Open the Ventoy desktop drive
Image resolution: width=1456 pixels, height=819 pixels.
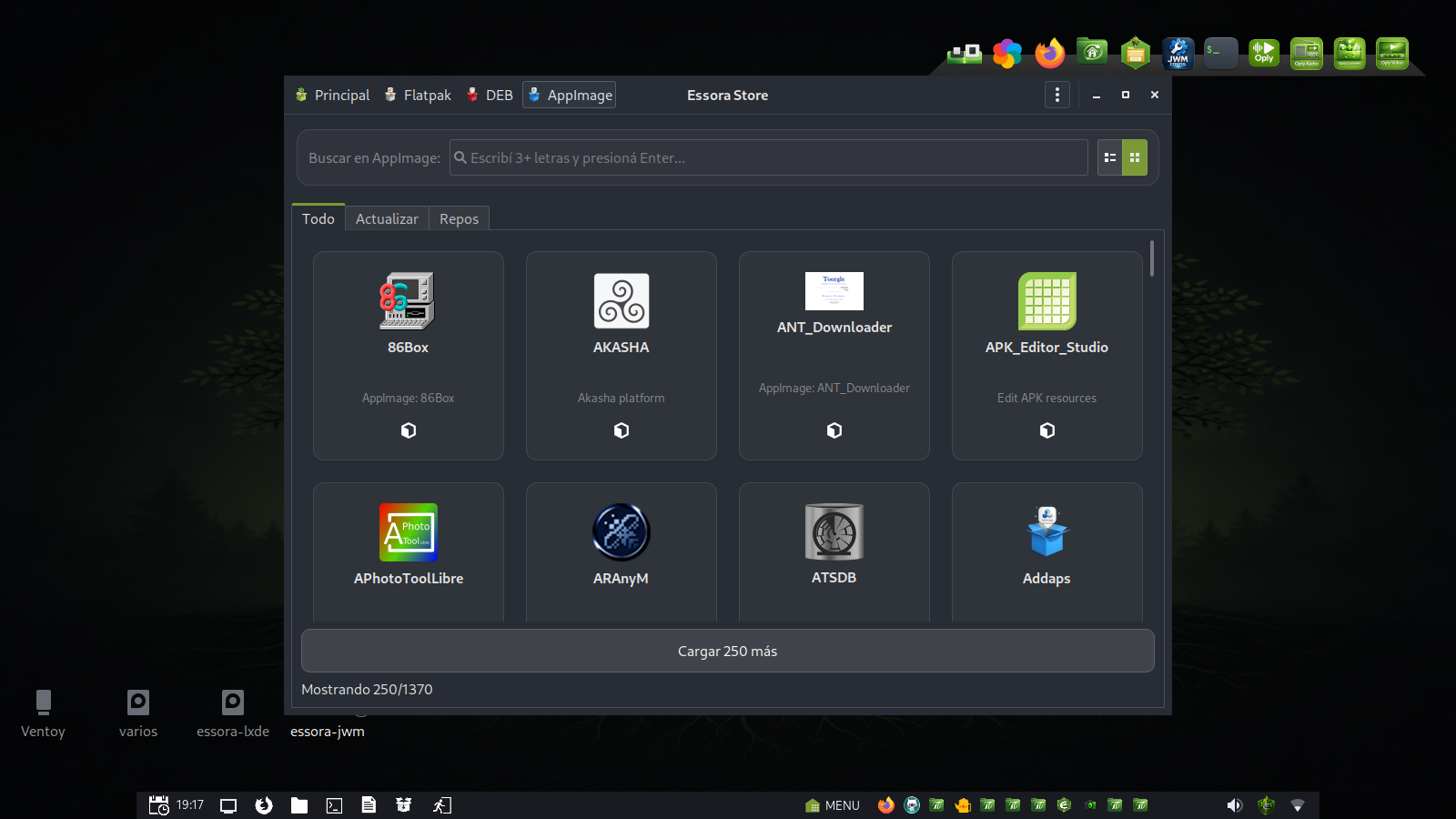pyautogui.click(x=43, y=713)
